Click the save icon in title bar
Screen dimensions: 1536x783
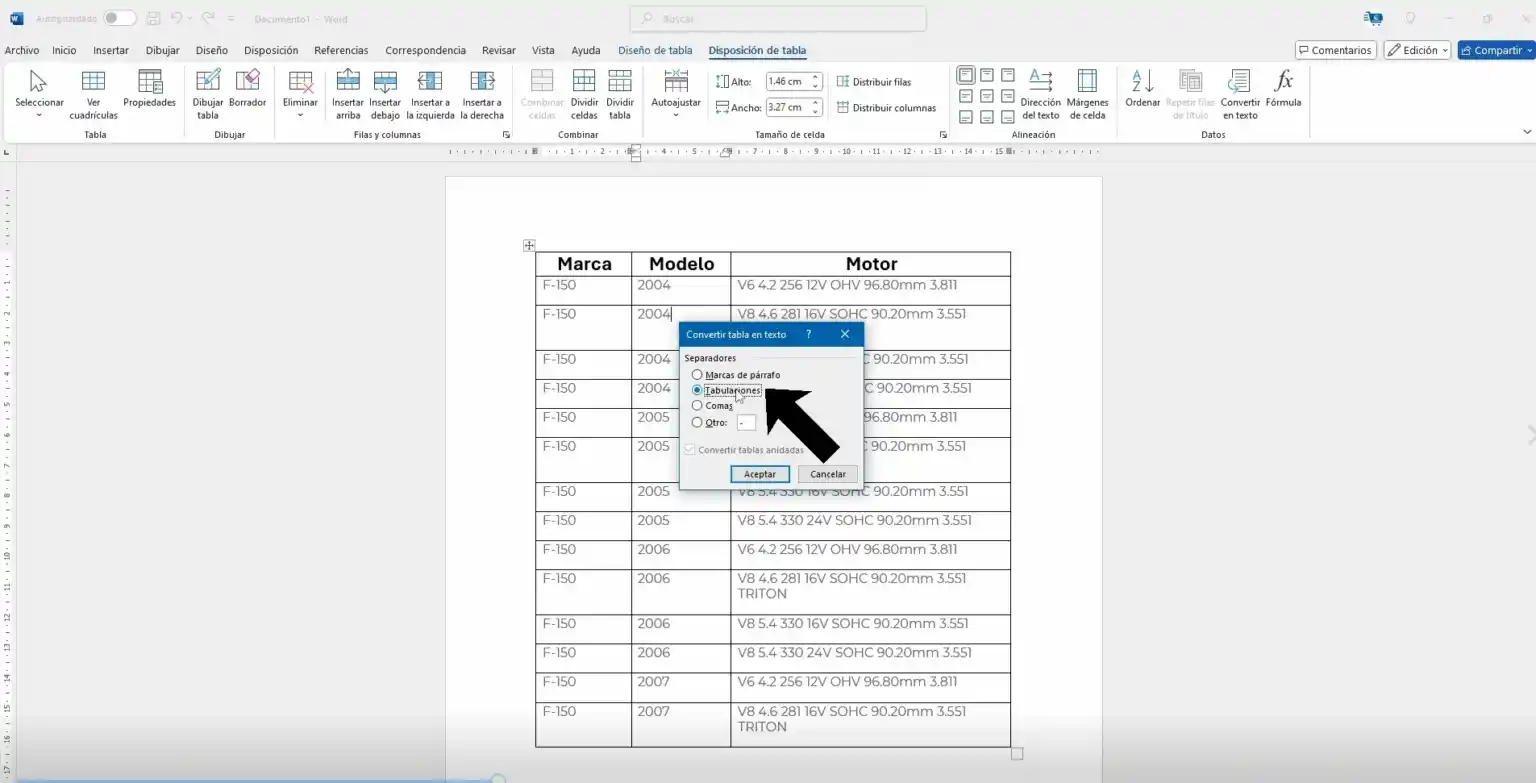153,18
